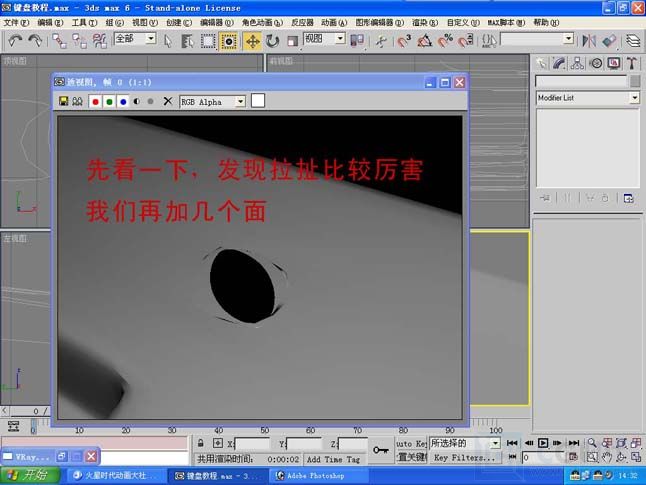Screen dimensions: 646x485
Task: Activate the Select and Scale tool
Action: coord(292,41)
